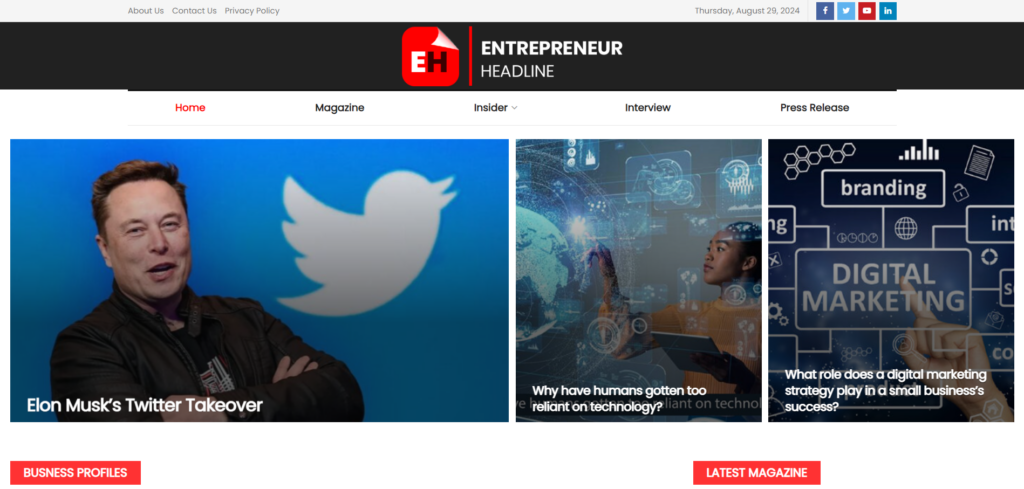1024x489 pixels.
Task: Open the digital marketing strategy article headline
Action: coord(886,390)
